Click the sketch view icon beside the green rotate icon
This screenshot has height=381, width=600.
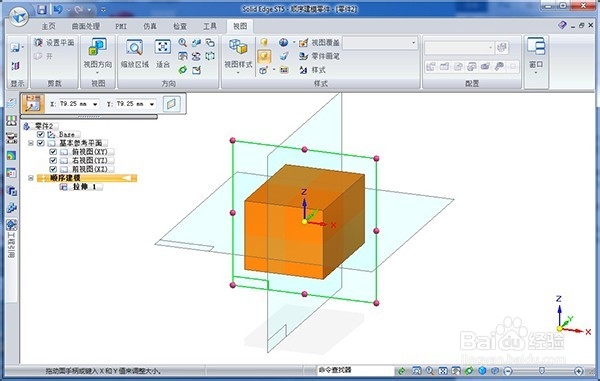196,70
